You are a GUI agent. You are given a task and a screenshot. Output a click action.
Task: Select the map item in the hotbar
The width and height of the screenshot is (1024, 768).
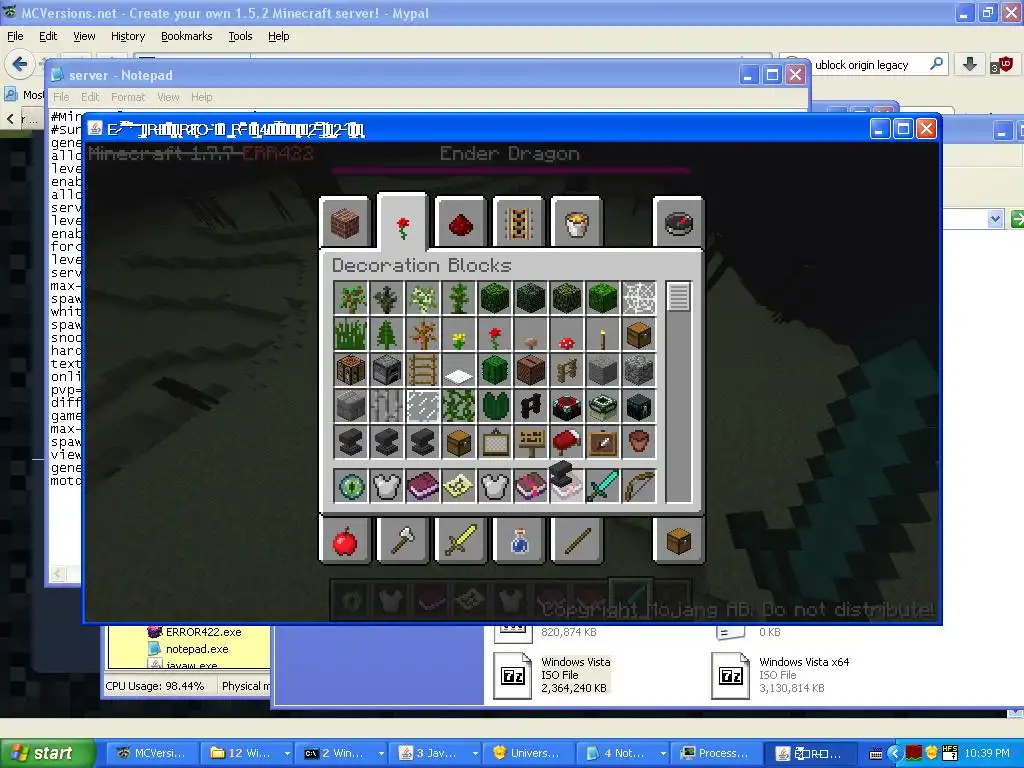[458, 487]
